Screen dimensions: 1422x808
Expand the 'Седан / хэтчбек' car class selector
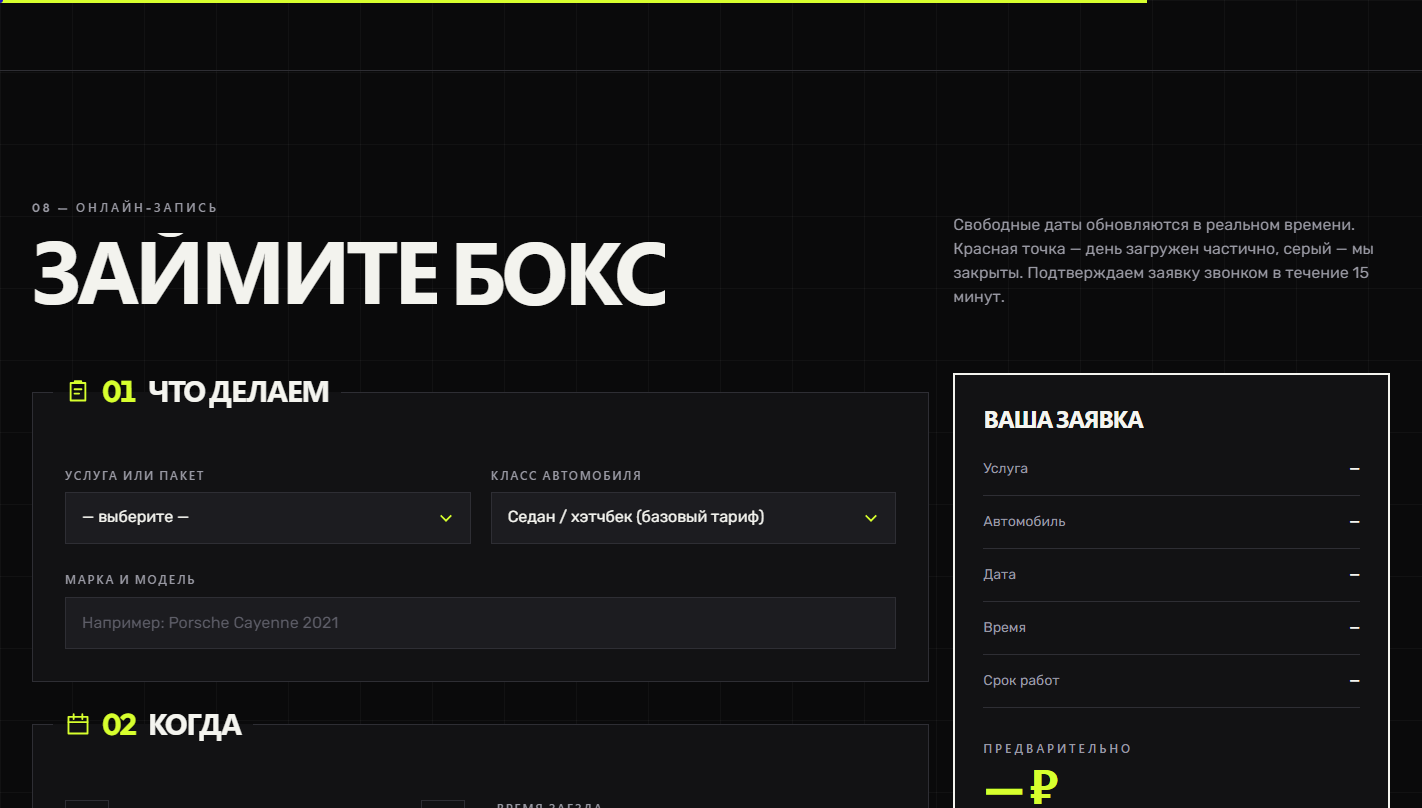(693, 518)
